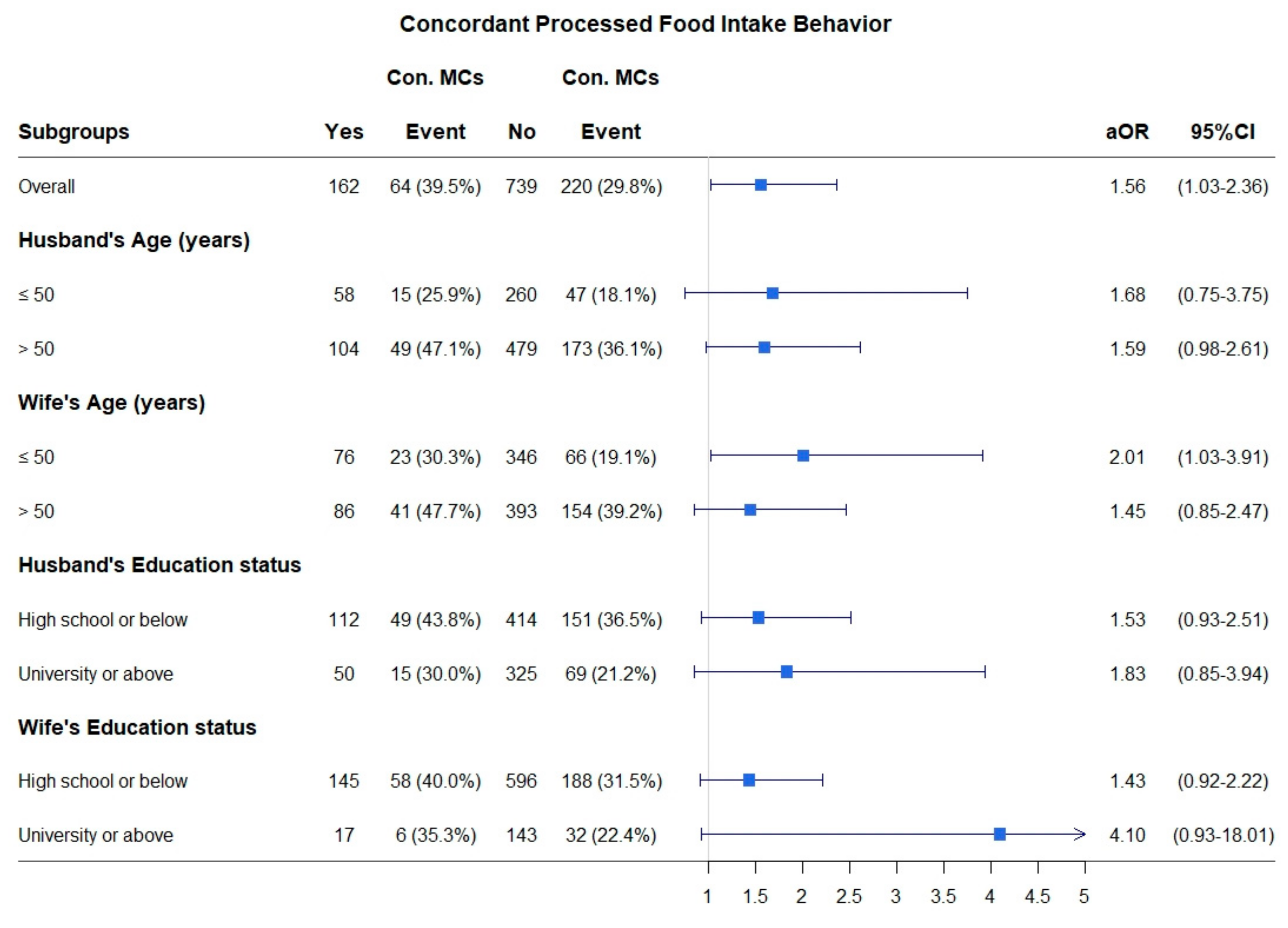Click the chart title Concordant Processed Food Intake Behavior
This screenshot has height=928, width=1288.
645,24
